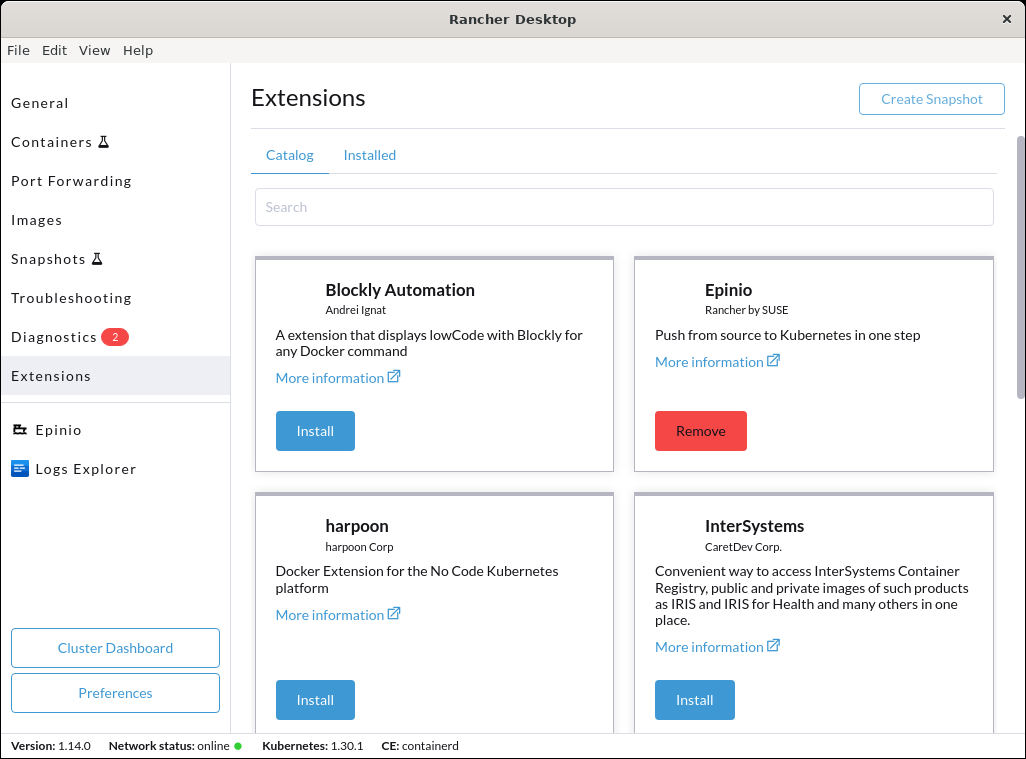The height and width of the screenshot is (759, 1026).
Task: Click the Version 1.14.0 status text
Action: (51, 746)
